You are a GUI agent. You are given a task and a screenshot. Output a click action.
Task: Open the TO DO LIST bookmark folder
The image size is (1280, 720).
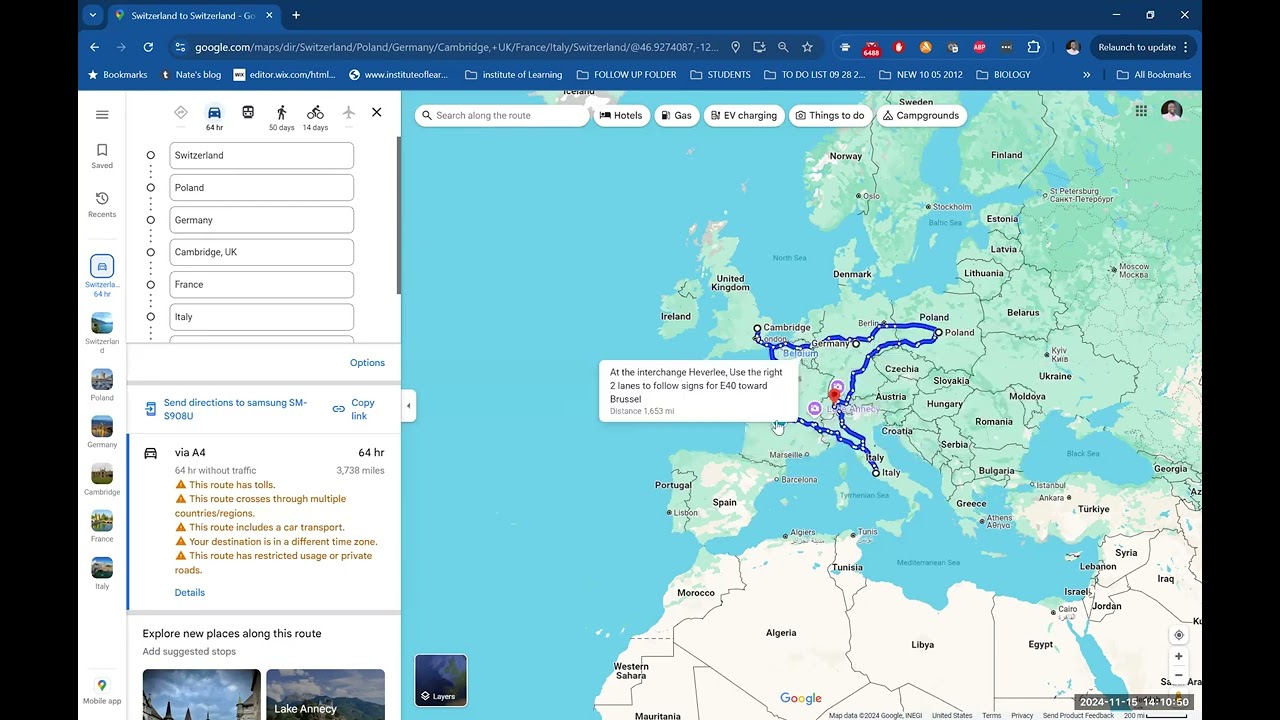[814, 75]
